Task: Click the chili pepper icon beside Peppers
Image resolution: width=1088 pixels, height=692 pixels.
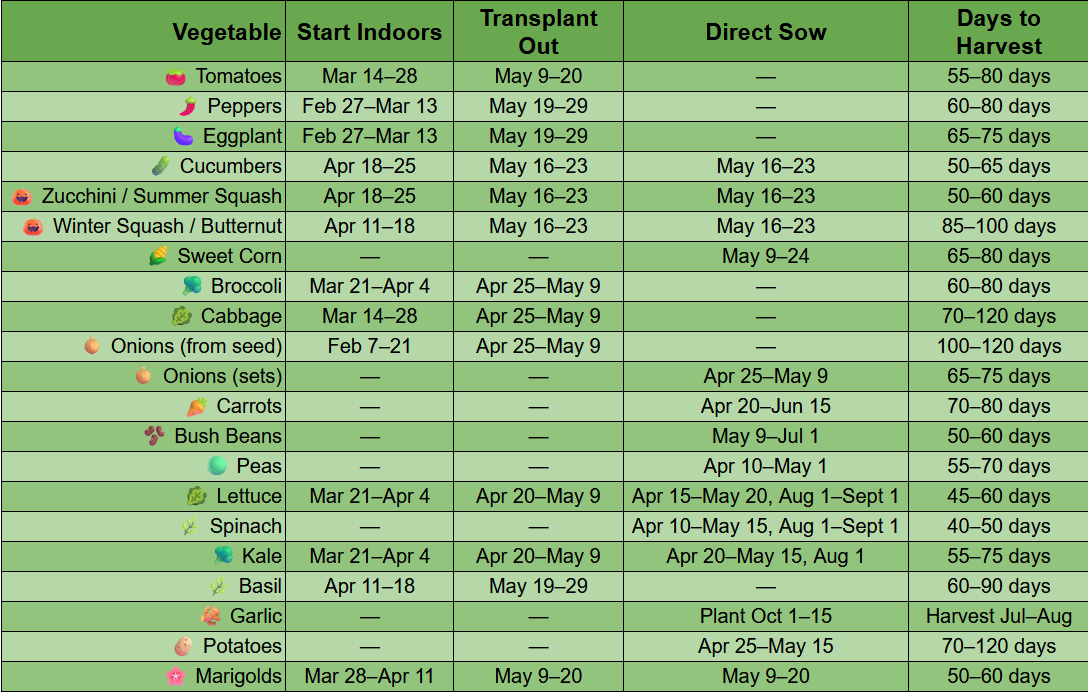Action: (187, 107)
